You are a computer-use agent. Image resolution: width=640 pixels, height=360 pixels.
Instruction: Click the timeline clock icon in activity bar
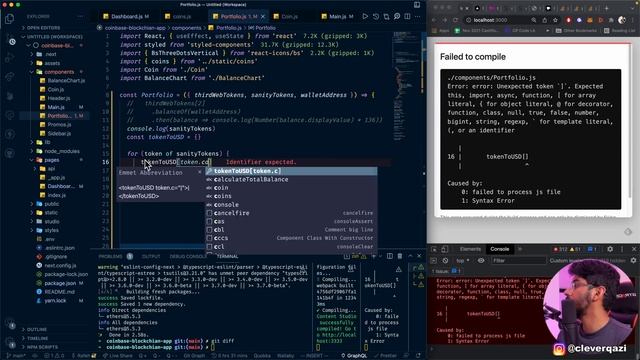[12, 42]
